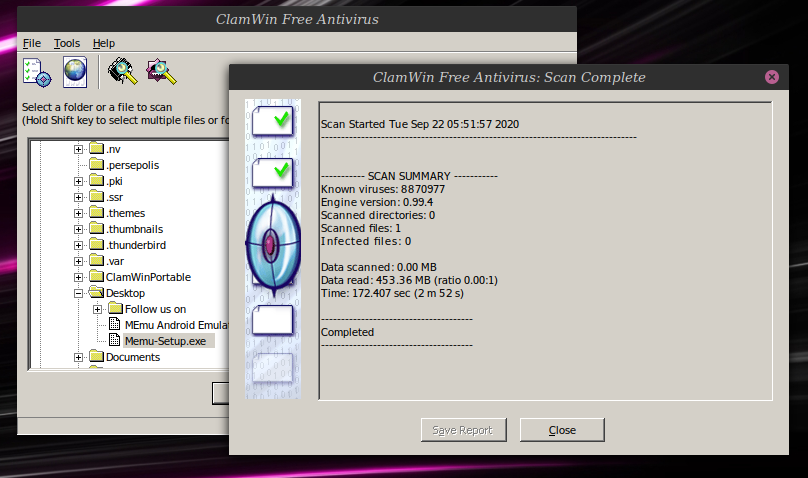Click the SCAN SUMMARY heading

tap(409, 176)
